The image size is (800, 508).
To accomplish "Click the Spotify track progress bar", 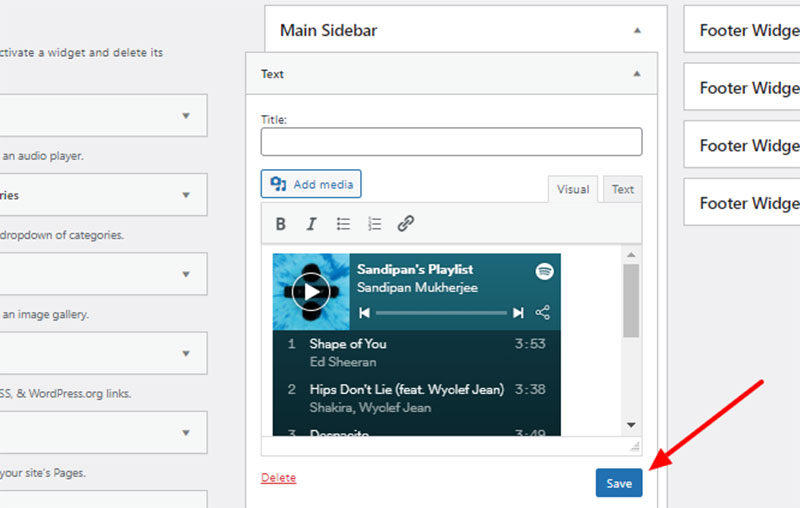I will coord(441,313).
